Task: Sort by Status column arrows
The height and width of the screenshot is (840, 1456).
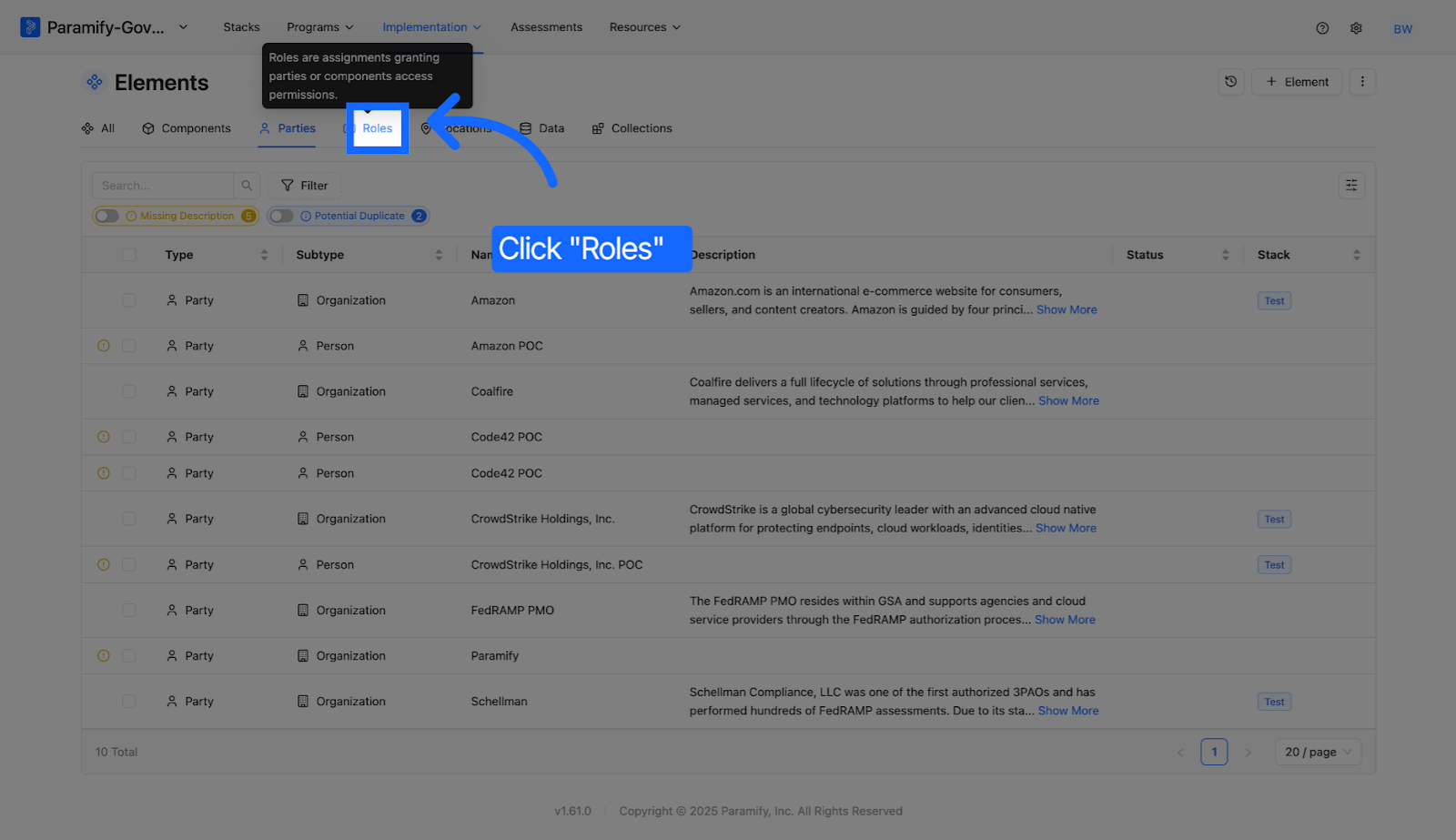Action: [1225, 255]
